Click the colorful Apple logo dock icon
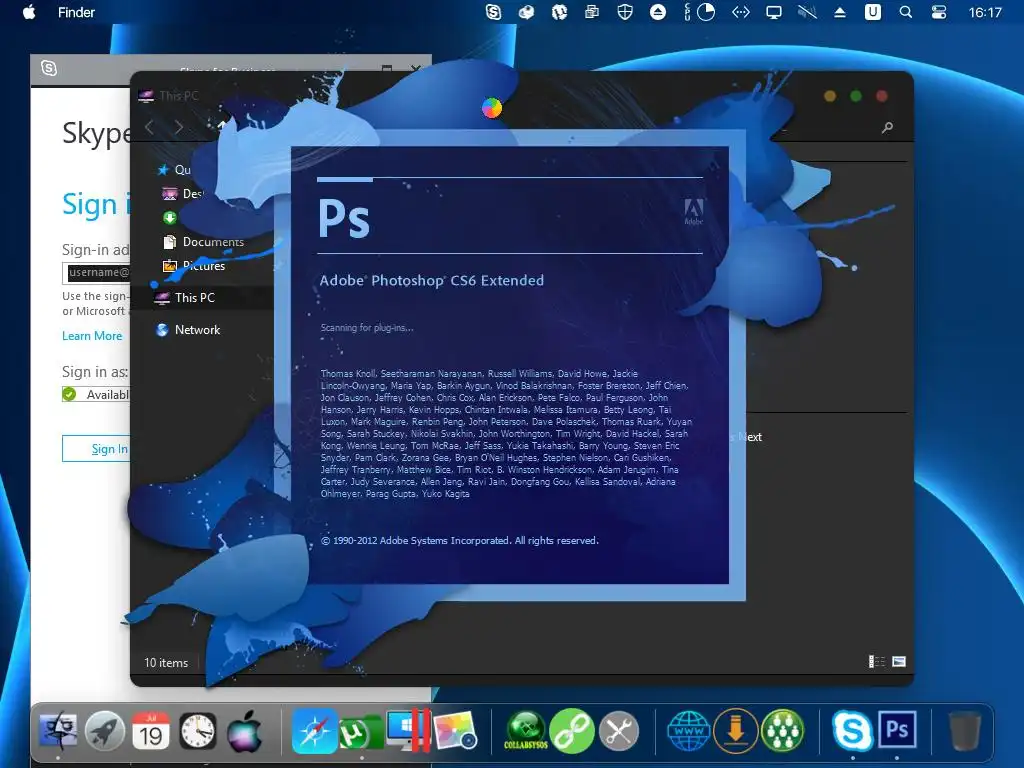 245,731
